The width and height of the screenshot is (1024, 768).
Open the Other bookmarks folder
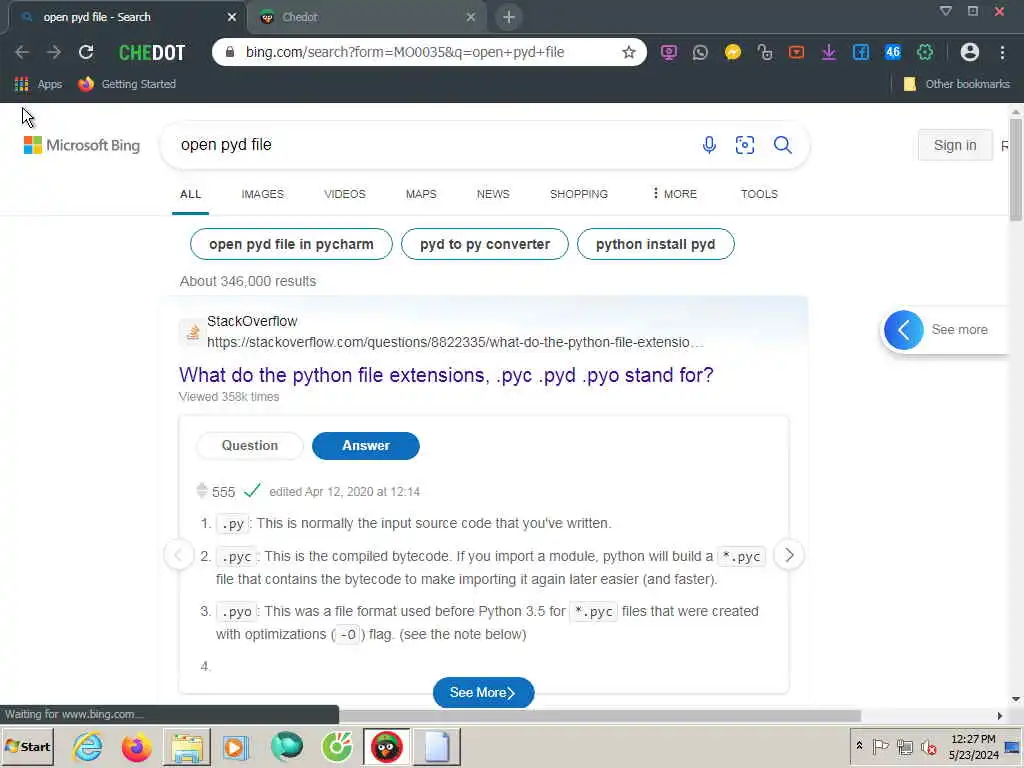(x=957, y=84)
